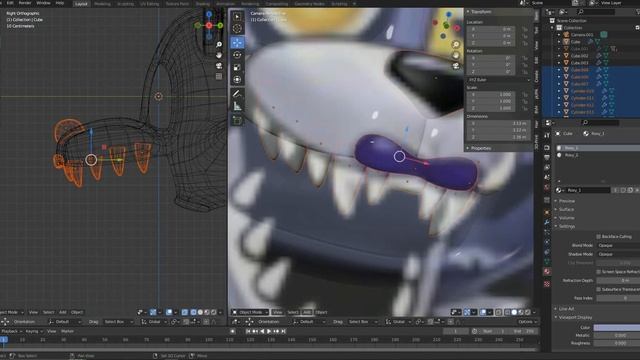Adjust the Metallic value slider
This screenshot has height=360, width=640.
pos(617,336)
